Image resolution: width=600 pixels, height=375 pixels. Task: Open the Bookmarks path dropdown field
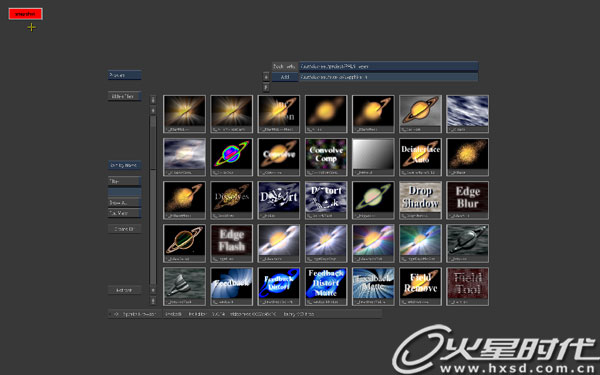(388, 66)
